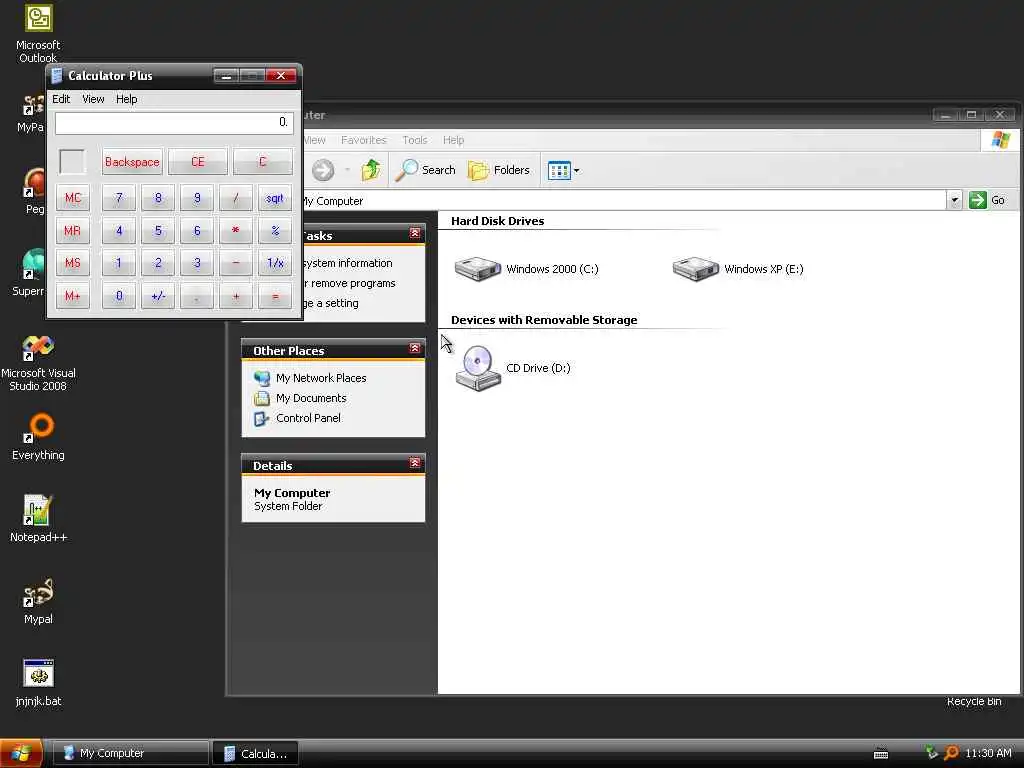
Task: Click the 1/x reciprocal button
Action: pos(275,263)
